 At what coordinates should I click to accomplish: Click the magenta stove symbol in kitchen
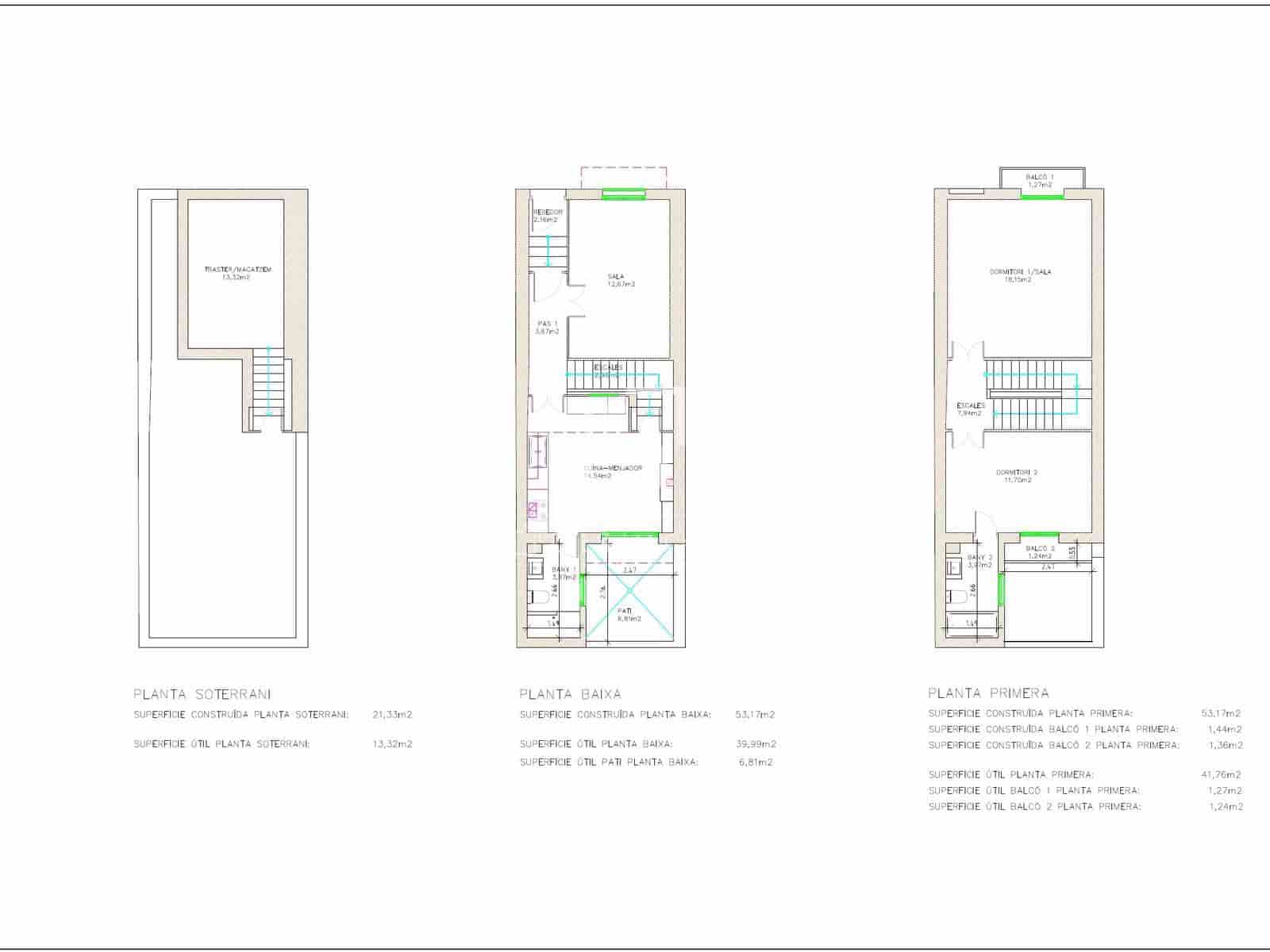tap(537, 510)
